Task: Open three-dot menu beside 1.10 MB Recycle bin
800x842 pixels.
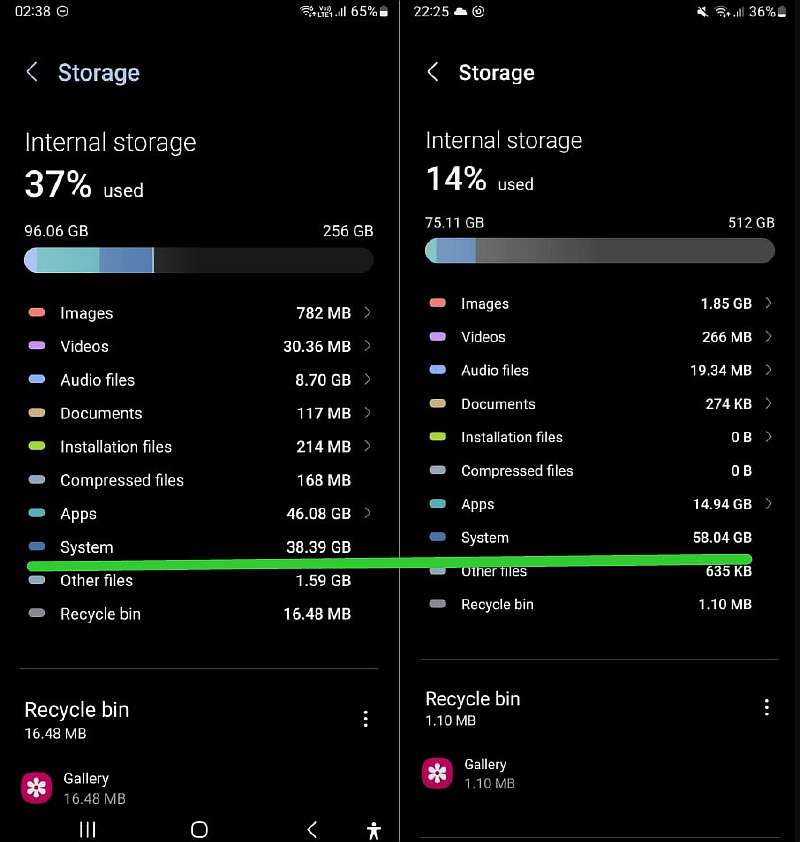Action: click(767, 707)
